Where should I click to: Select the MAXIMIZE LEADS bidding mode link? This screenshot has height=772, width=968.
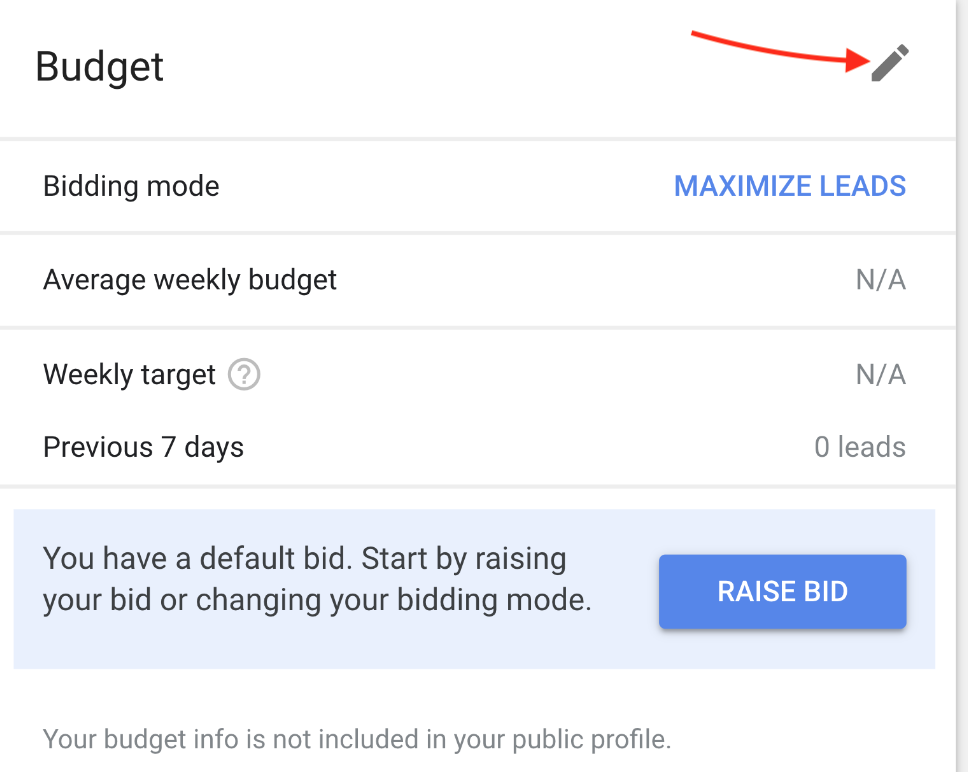790,186
